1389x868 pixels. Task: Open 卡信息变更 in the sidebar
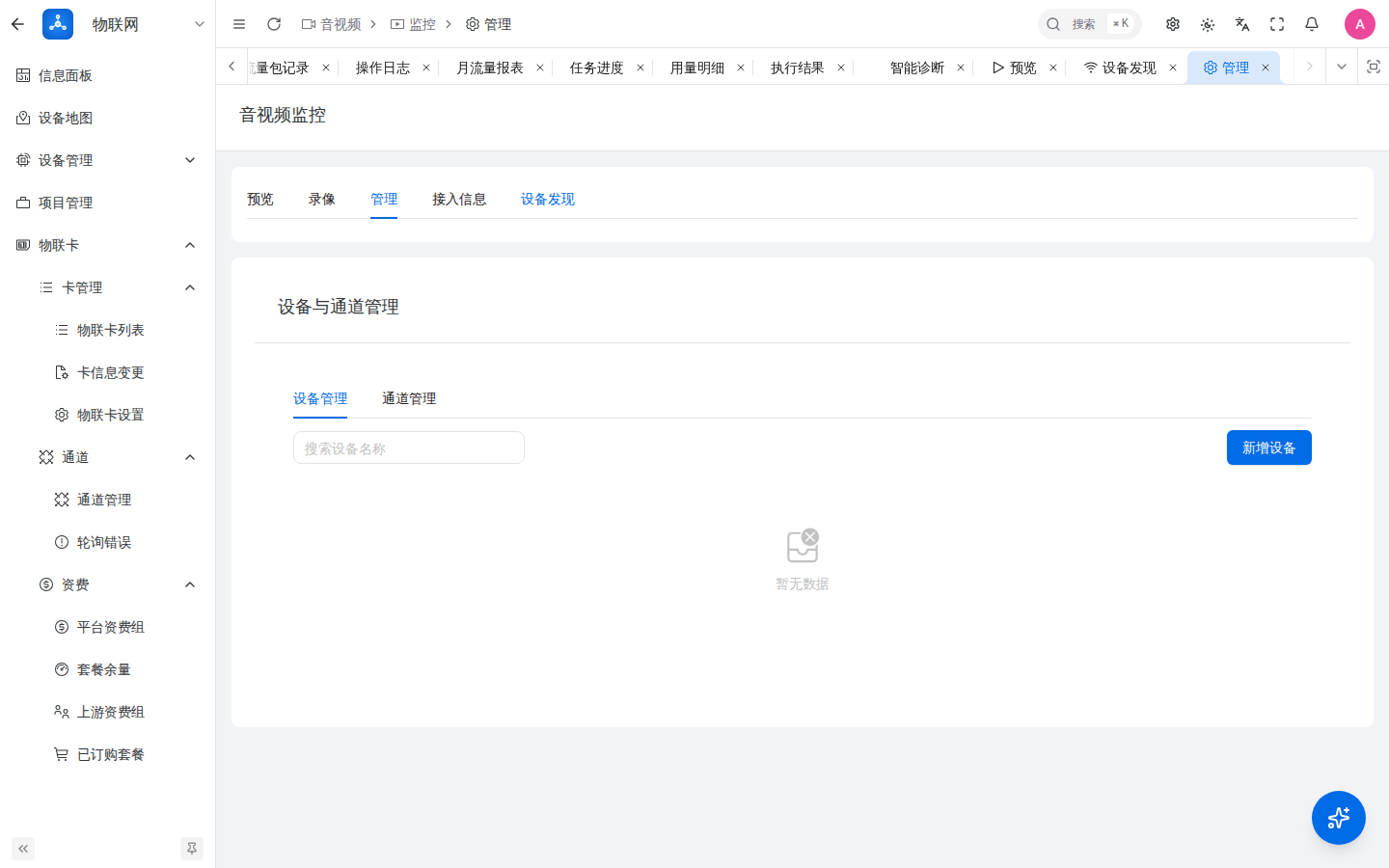coord(107,372)
